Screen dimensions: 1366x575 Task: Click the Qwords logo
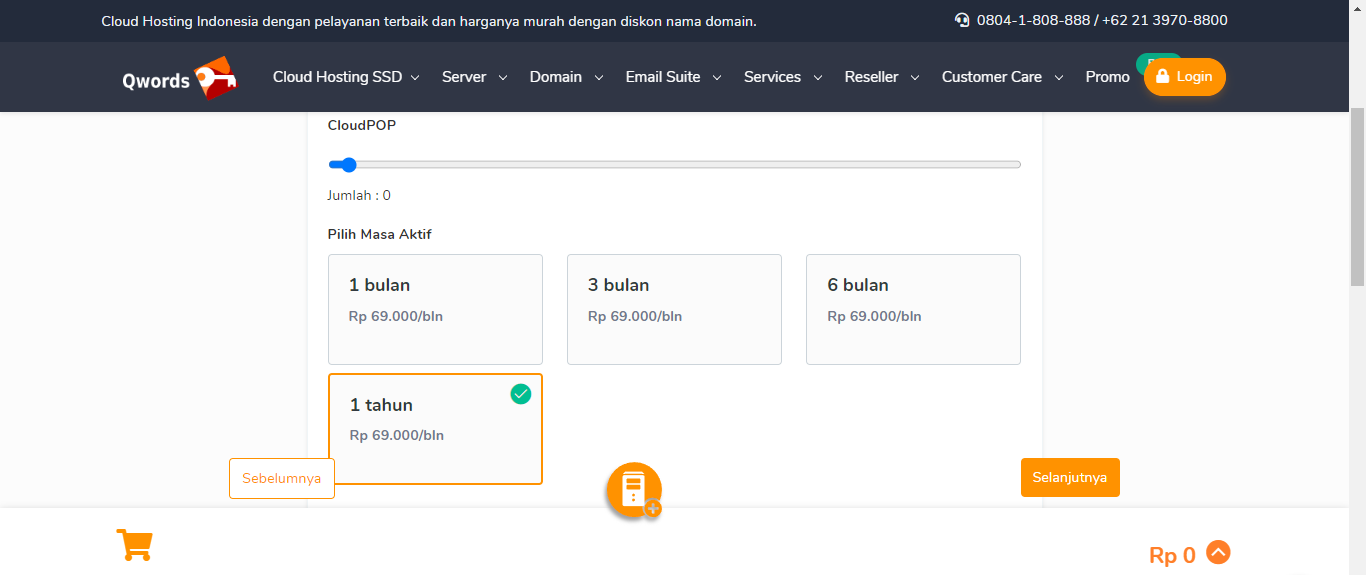(179, 78)
